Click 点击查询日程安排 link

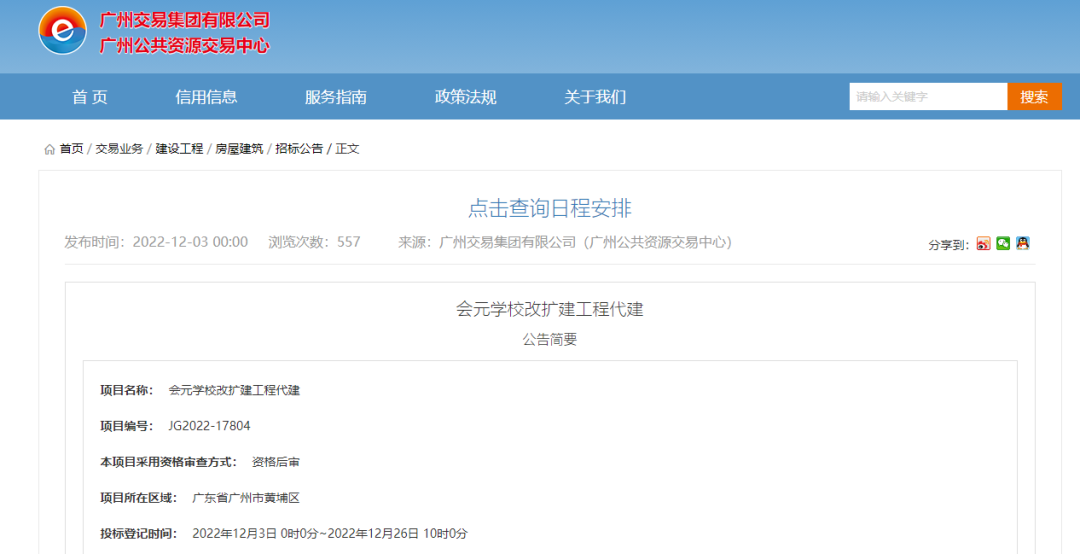[550, 208]
